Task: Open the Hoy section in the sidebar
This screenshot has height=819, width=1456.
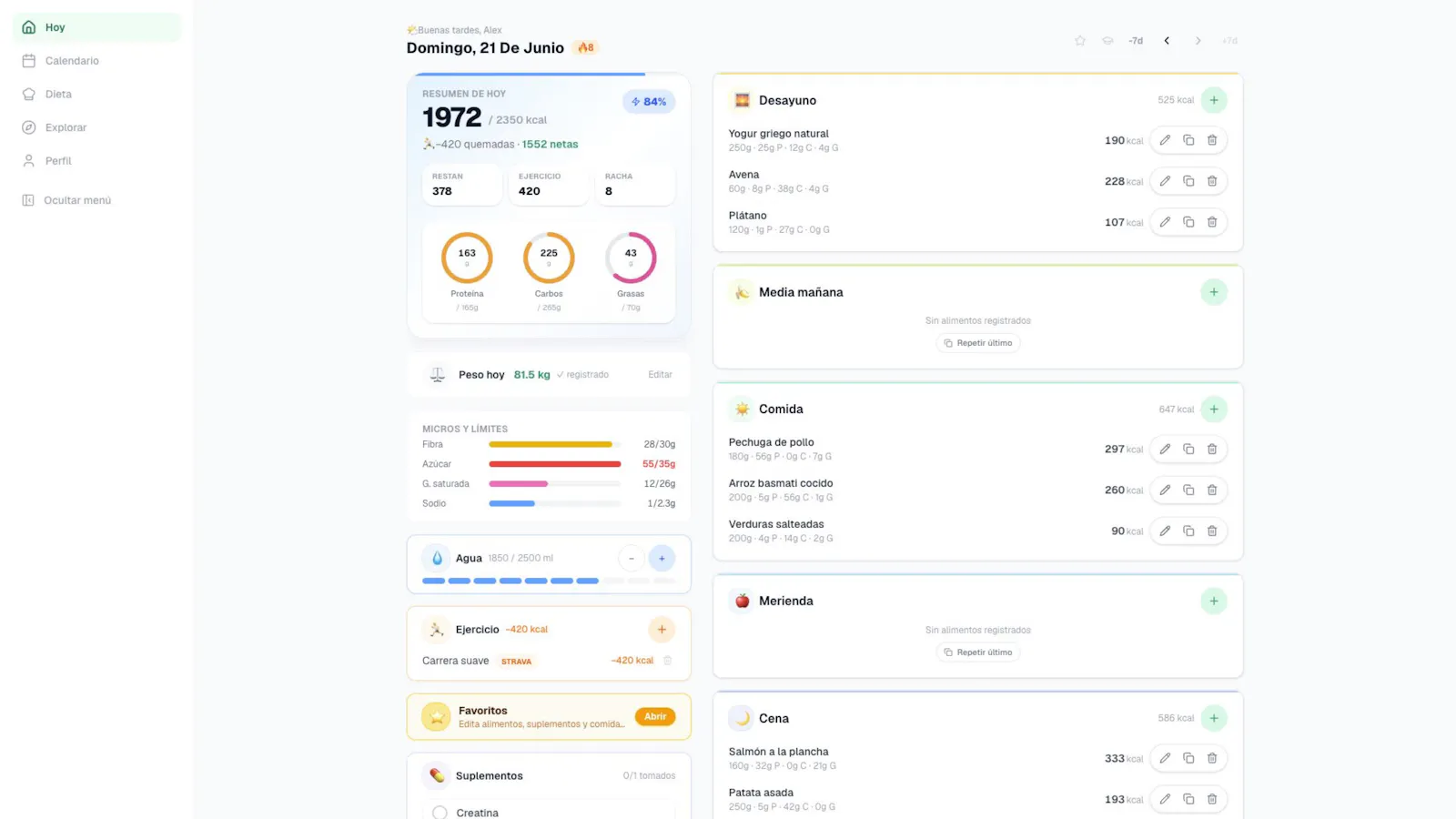Action: pyautogui.click(x=96, y=27)
